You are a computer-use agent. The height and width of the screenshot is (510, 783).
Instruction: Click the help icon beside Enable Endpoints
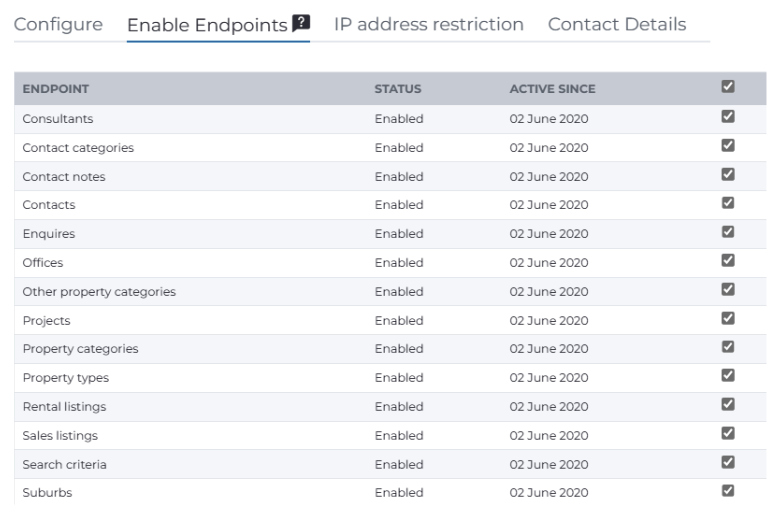[300, 24]
